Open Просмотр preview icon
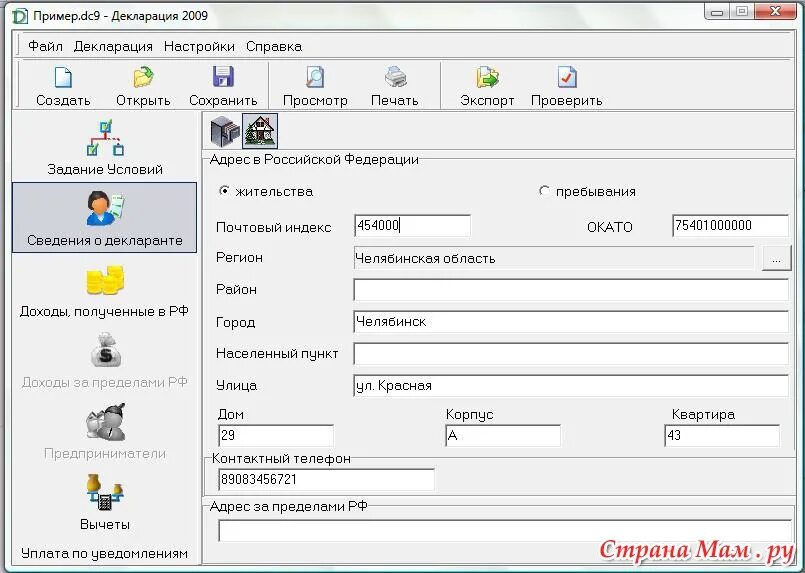 (315, 77)
